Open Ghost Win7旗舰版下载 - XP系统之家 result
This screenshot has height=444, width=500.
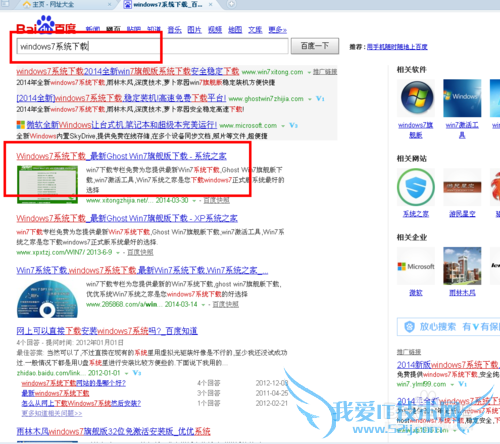point(127,218)
